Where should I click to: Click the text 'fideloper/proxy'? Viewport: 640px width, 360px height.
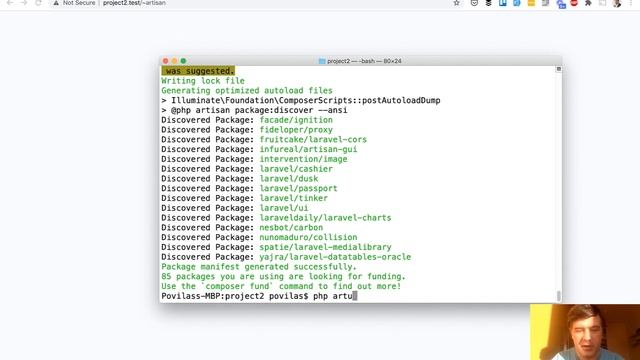pyautogui.click(x=296, y=130)
